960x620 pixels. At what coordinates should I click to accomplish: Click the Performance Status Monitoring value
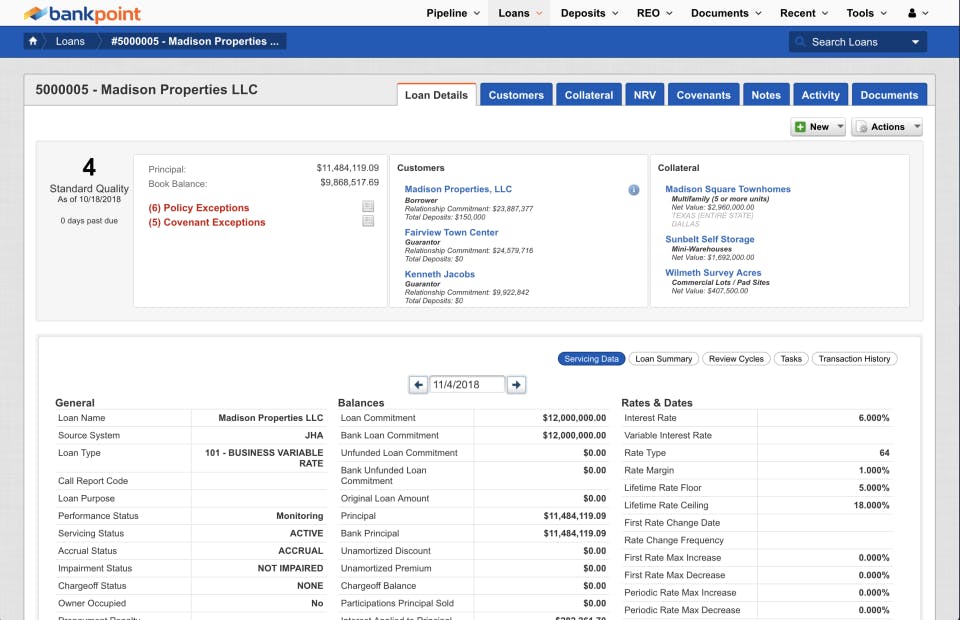click(299, 516)
